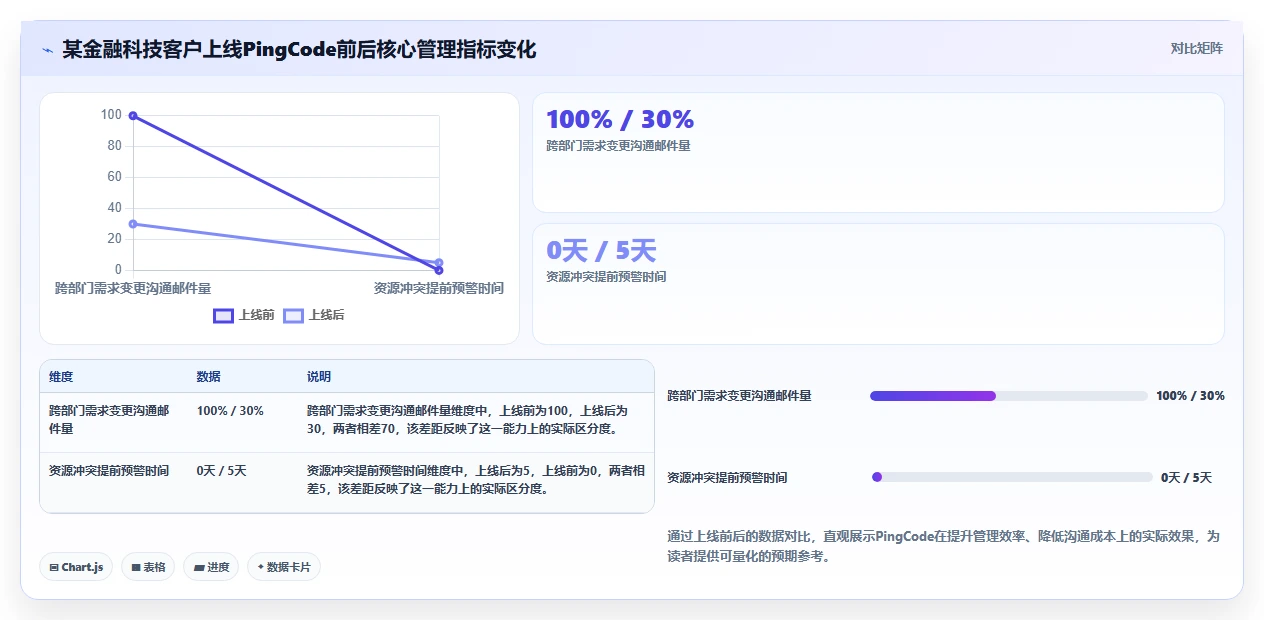
Task: Click the 上线前 data point at 100
Action: coord(133,116)
